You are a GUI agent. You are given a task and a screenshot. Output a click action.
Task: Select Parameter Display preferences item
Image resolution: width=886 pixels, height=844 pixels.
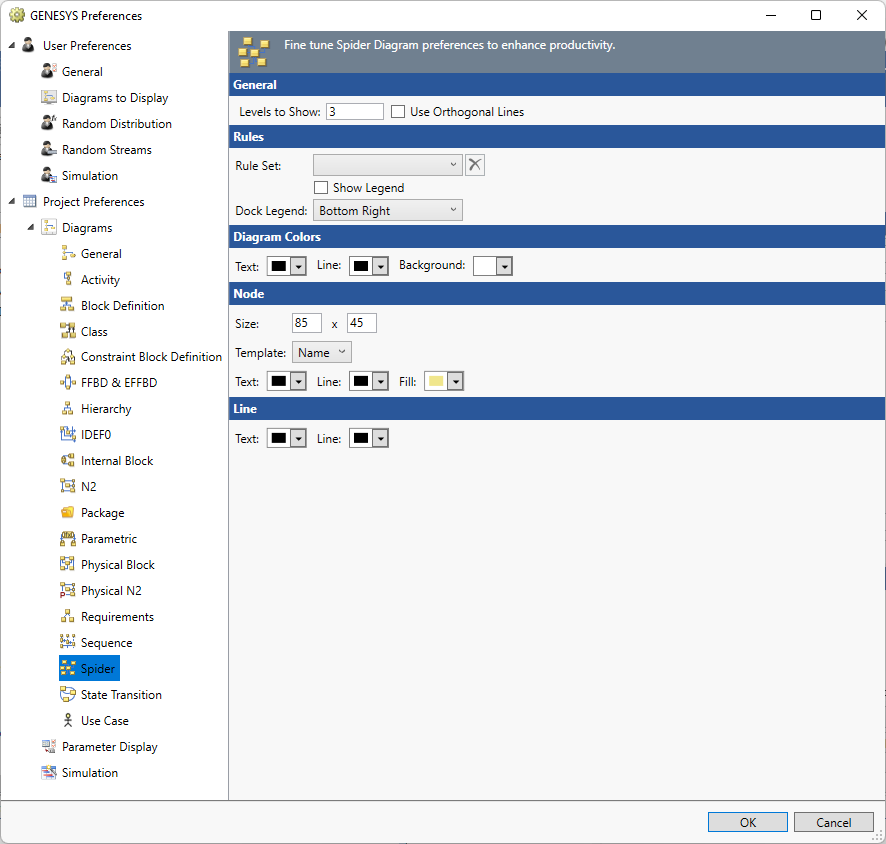click(x=109, y=747)
